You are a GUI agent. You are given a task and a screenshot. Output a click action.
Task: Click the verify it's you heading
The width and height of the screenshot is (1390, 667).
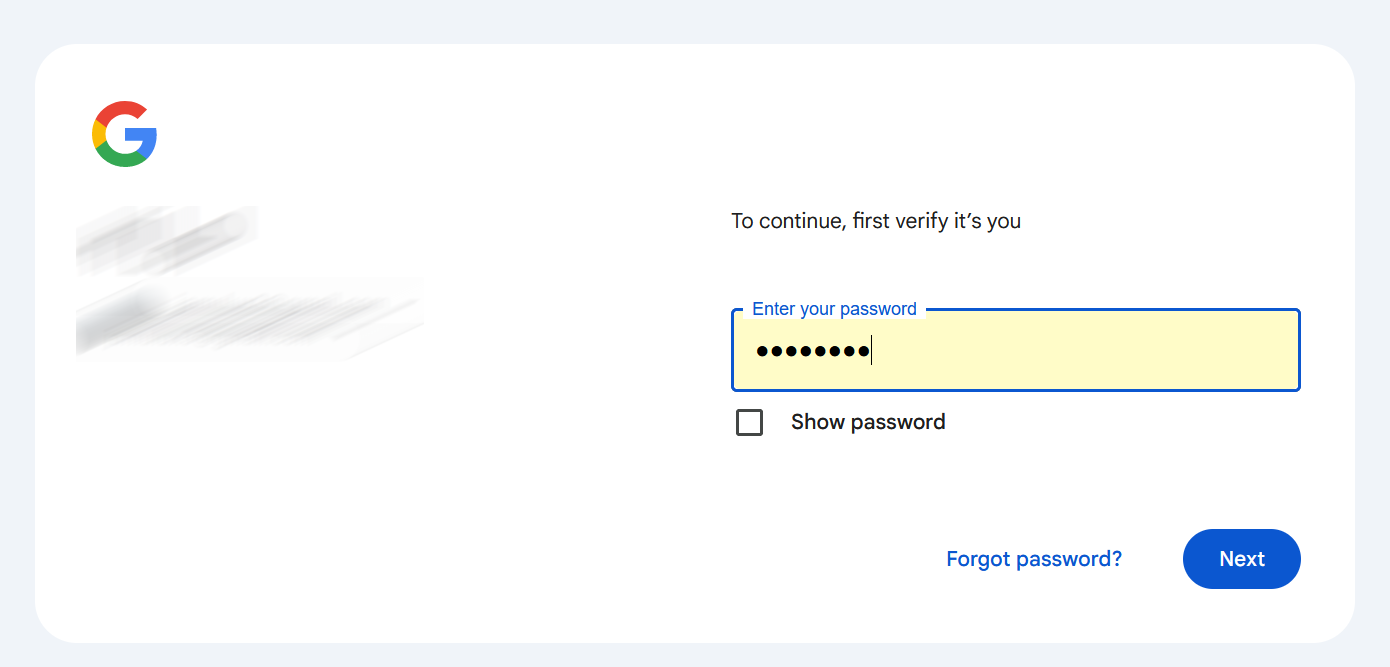[x=876, y=221]
